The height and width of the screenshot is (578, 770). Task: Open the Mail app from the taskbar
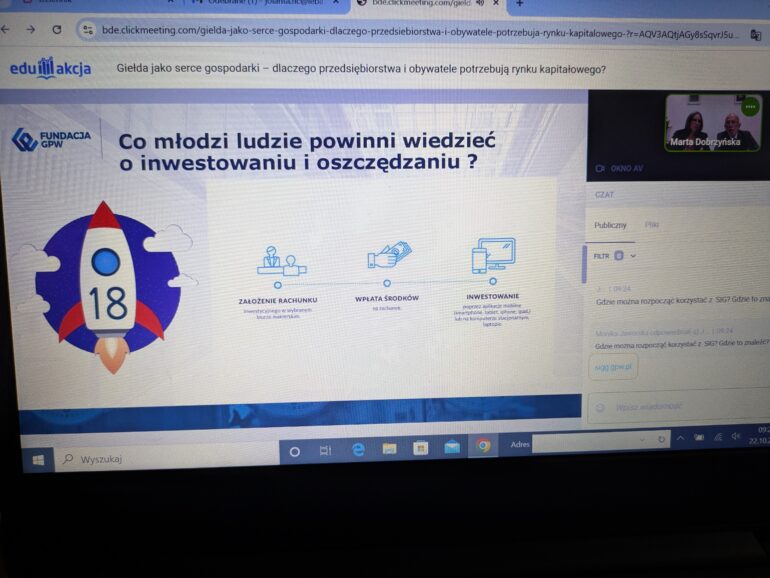452,447
